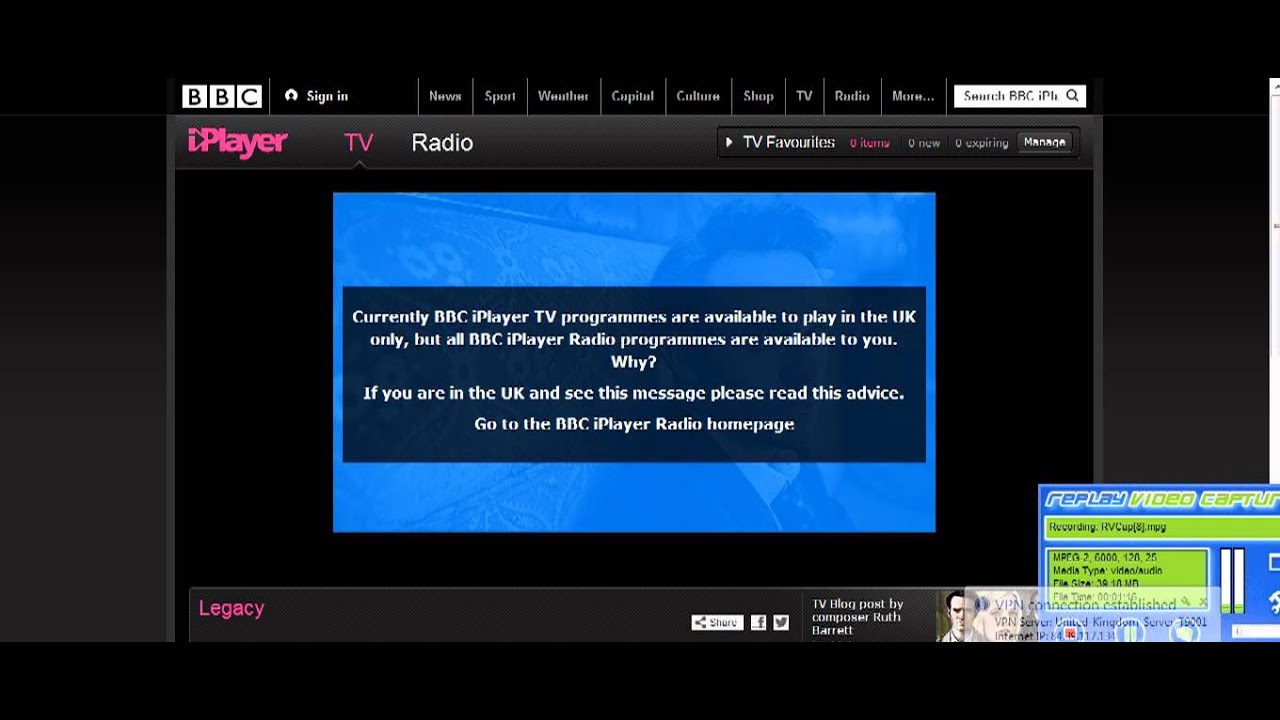Click the 0 expiring favourites count
The height and width of the screenshot is (720, 1280).
(x=981, y=143)
